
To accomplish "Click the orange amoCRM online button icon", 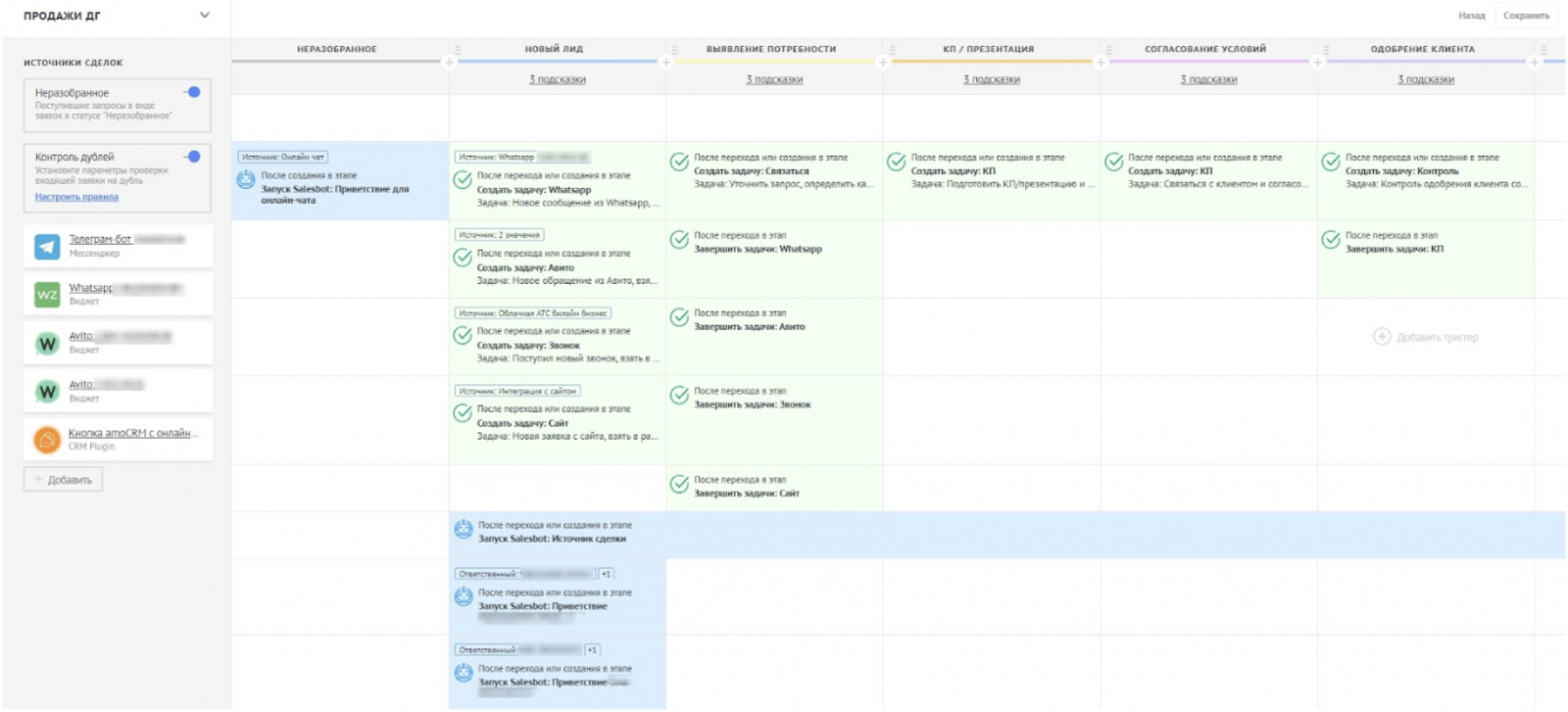I will click(47, 440).
